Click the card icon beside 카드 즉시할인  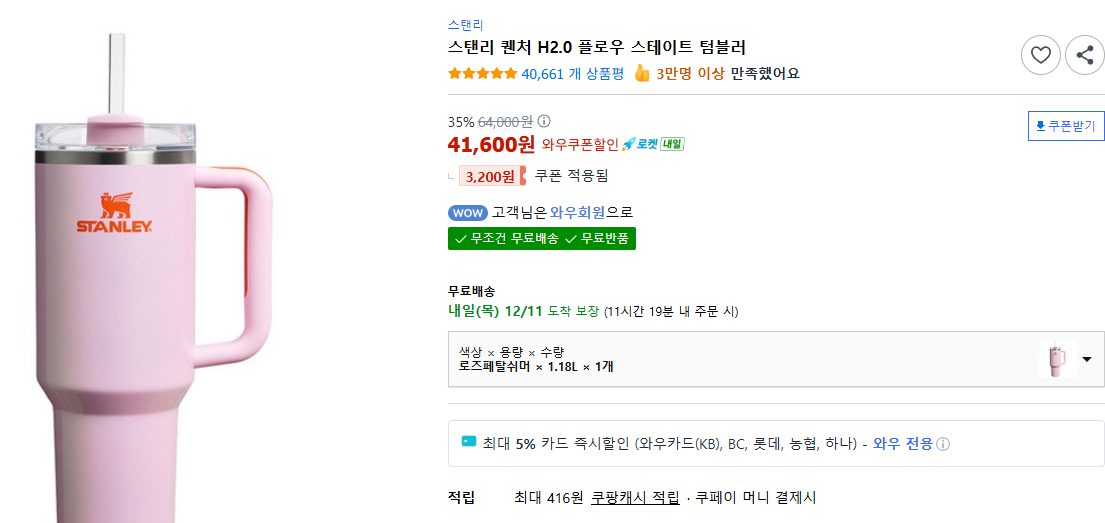[x=469, y=442]
